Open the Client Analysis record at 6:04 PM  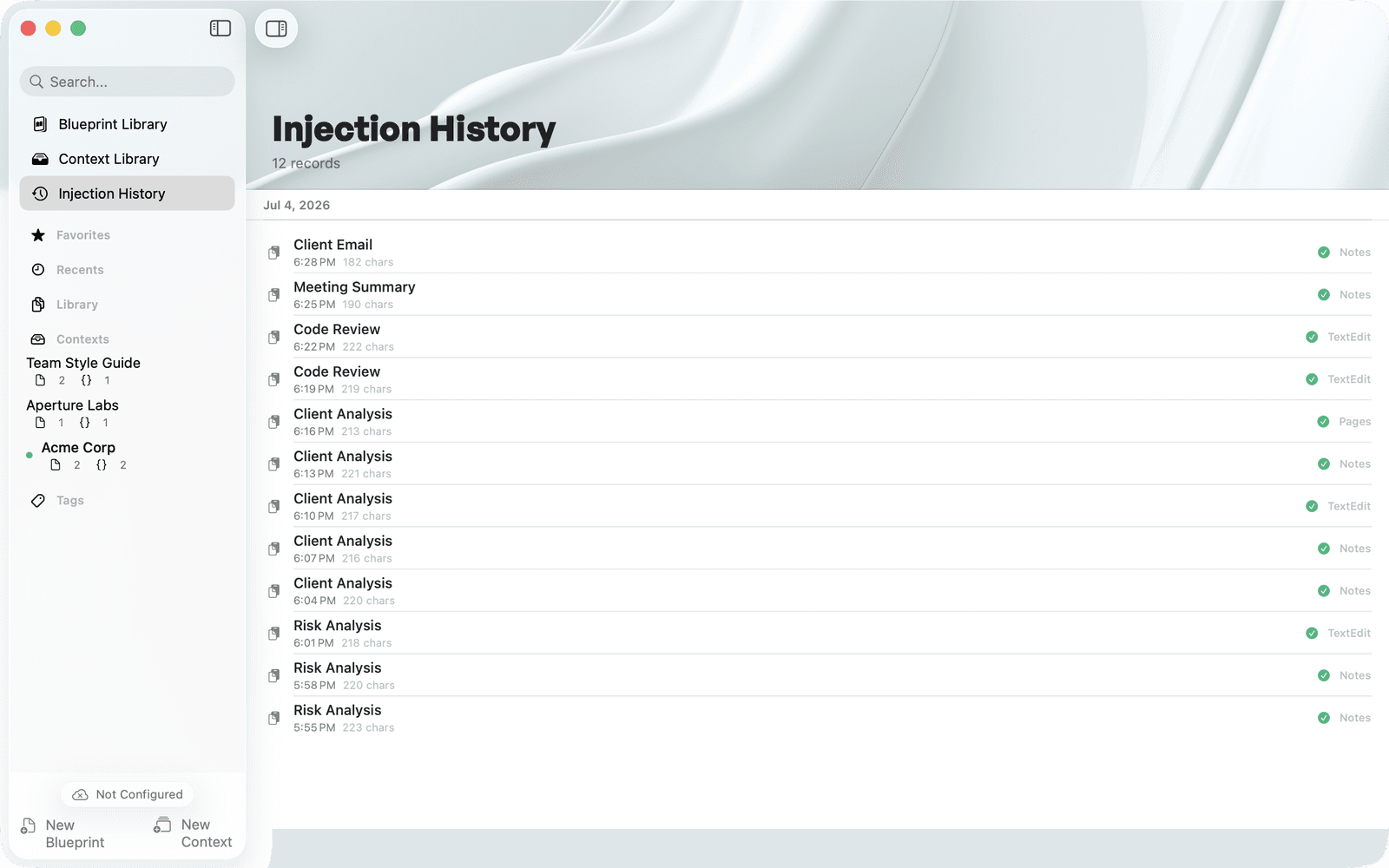(x=818, y=591)
